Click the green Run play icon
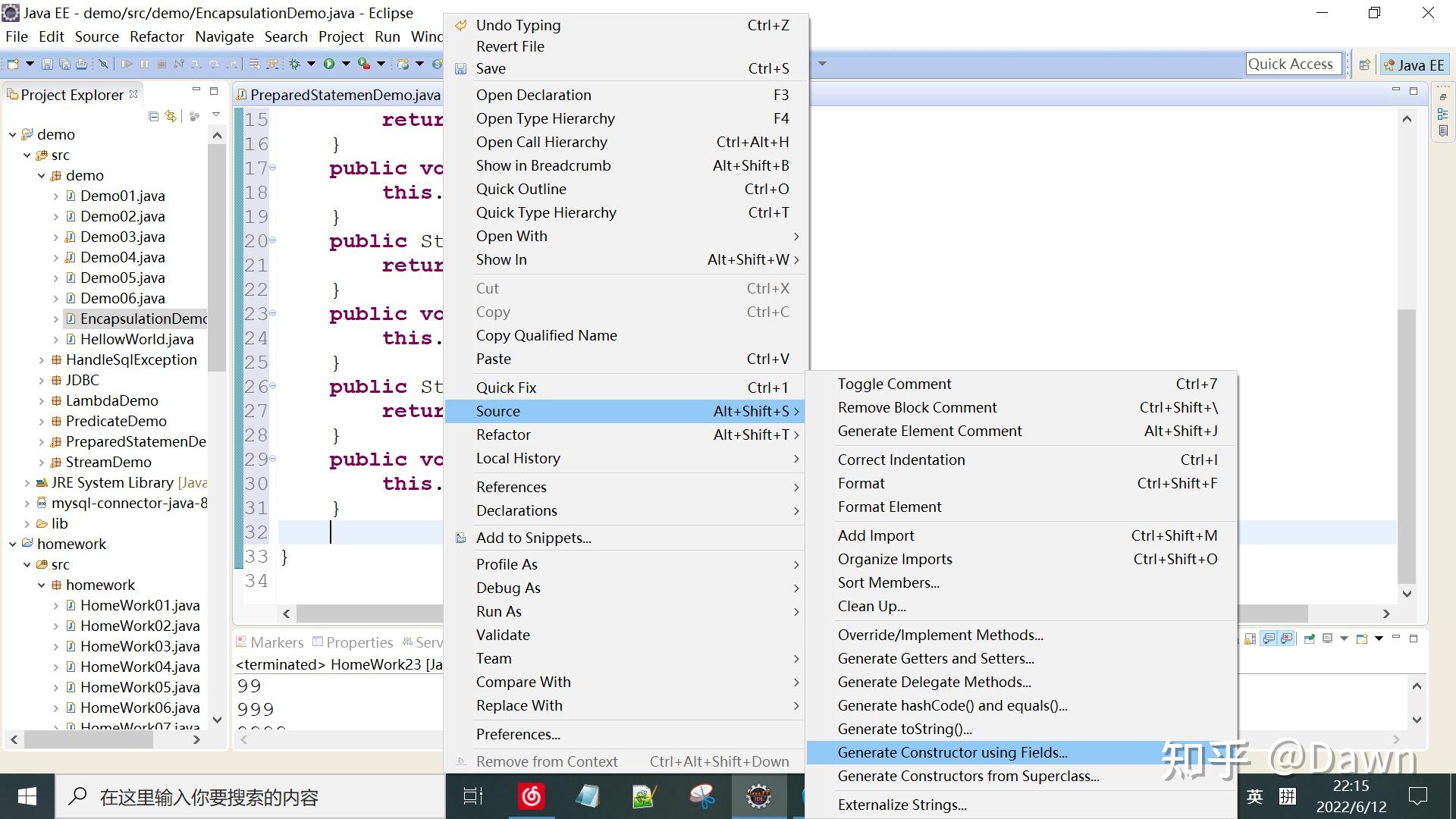The image size is (1456, 819). (x=329, y=64)
